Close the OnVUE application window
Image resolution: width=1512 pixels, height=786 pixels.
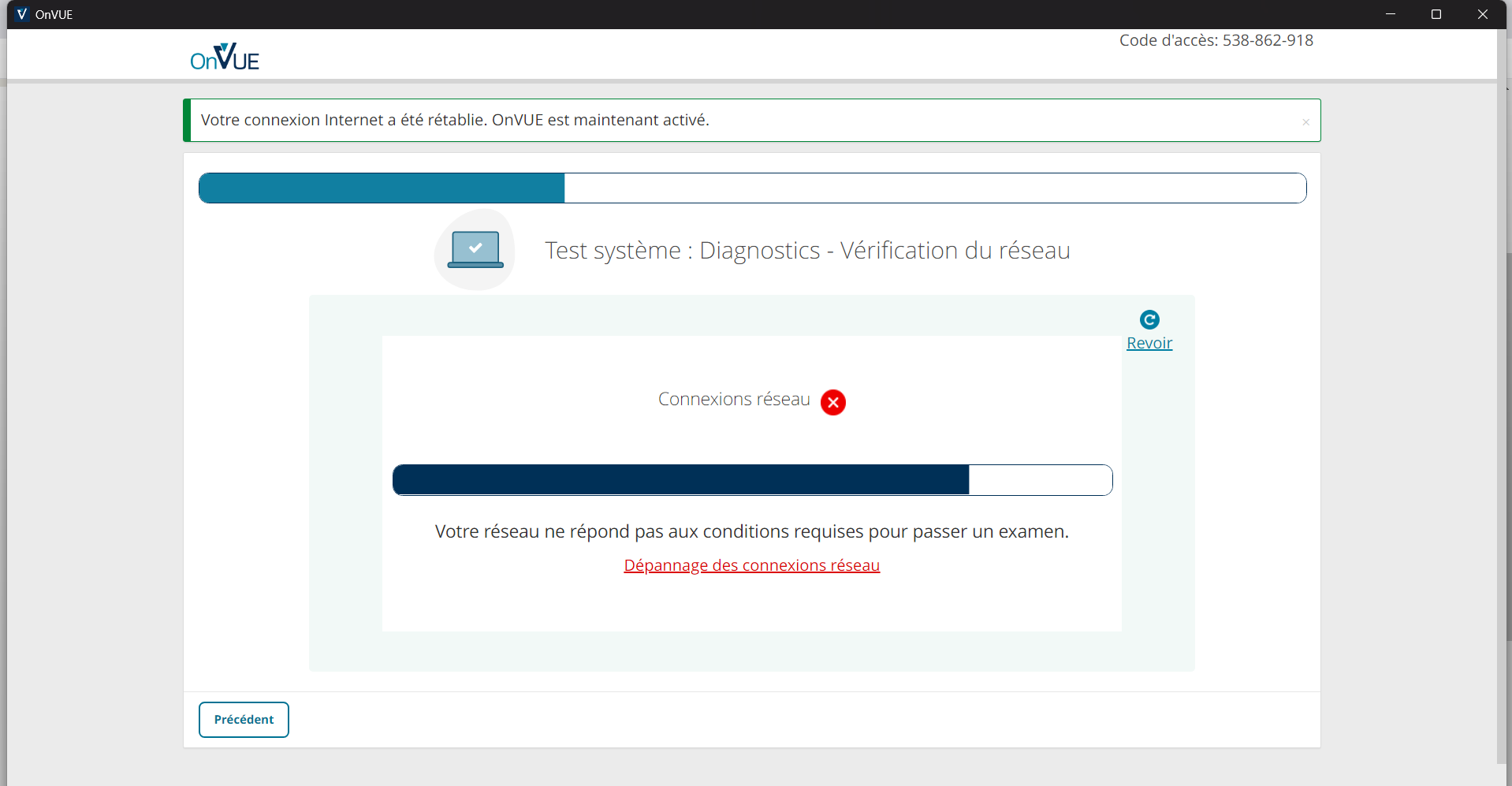click(x=1482, y=14)
